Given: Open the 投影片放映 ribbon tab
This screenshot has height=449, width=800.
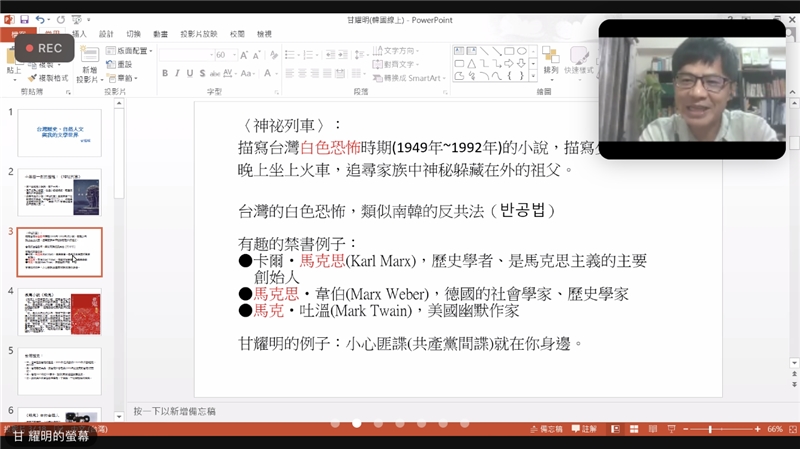Looking at the screenshot, I should point(198,34).
